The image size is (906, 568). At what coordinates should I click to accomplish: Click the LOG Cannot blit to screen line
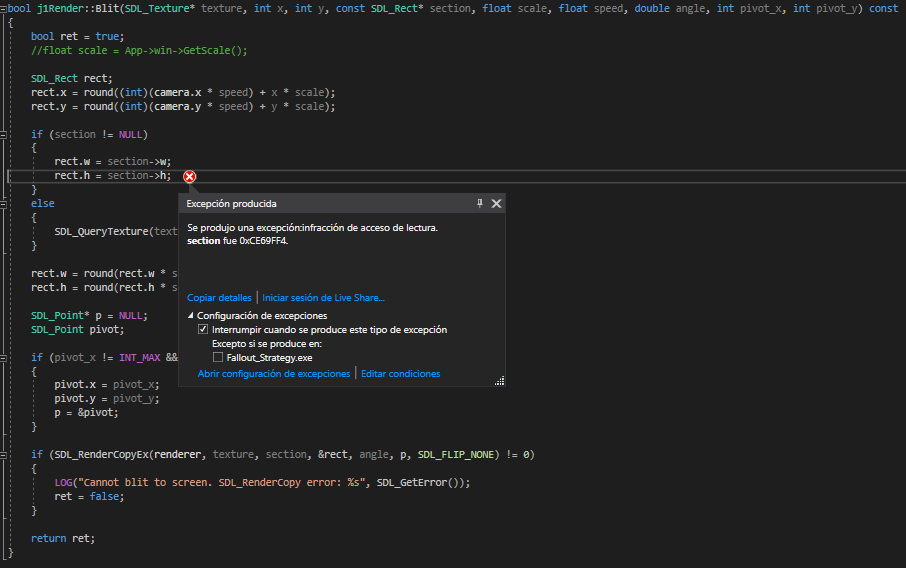click(x=262, y=482)
